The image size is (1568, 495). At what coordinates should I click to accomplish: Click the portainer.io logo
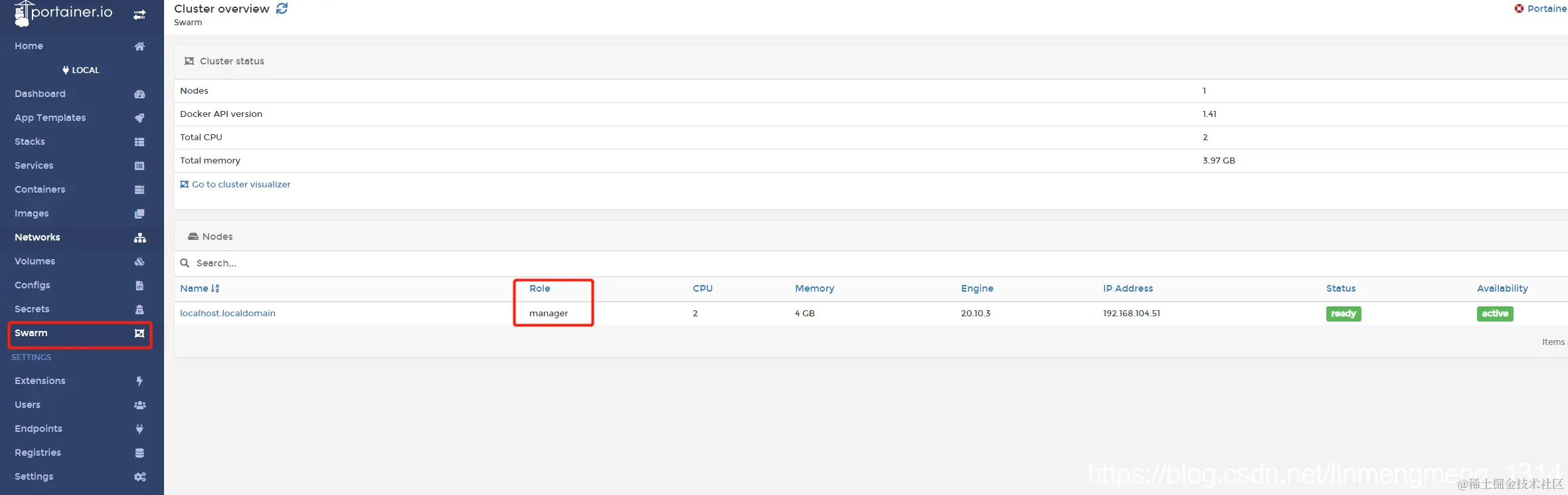64,13
